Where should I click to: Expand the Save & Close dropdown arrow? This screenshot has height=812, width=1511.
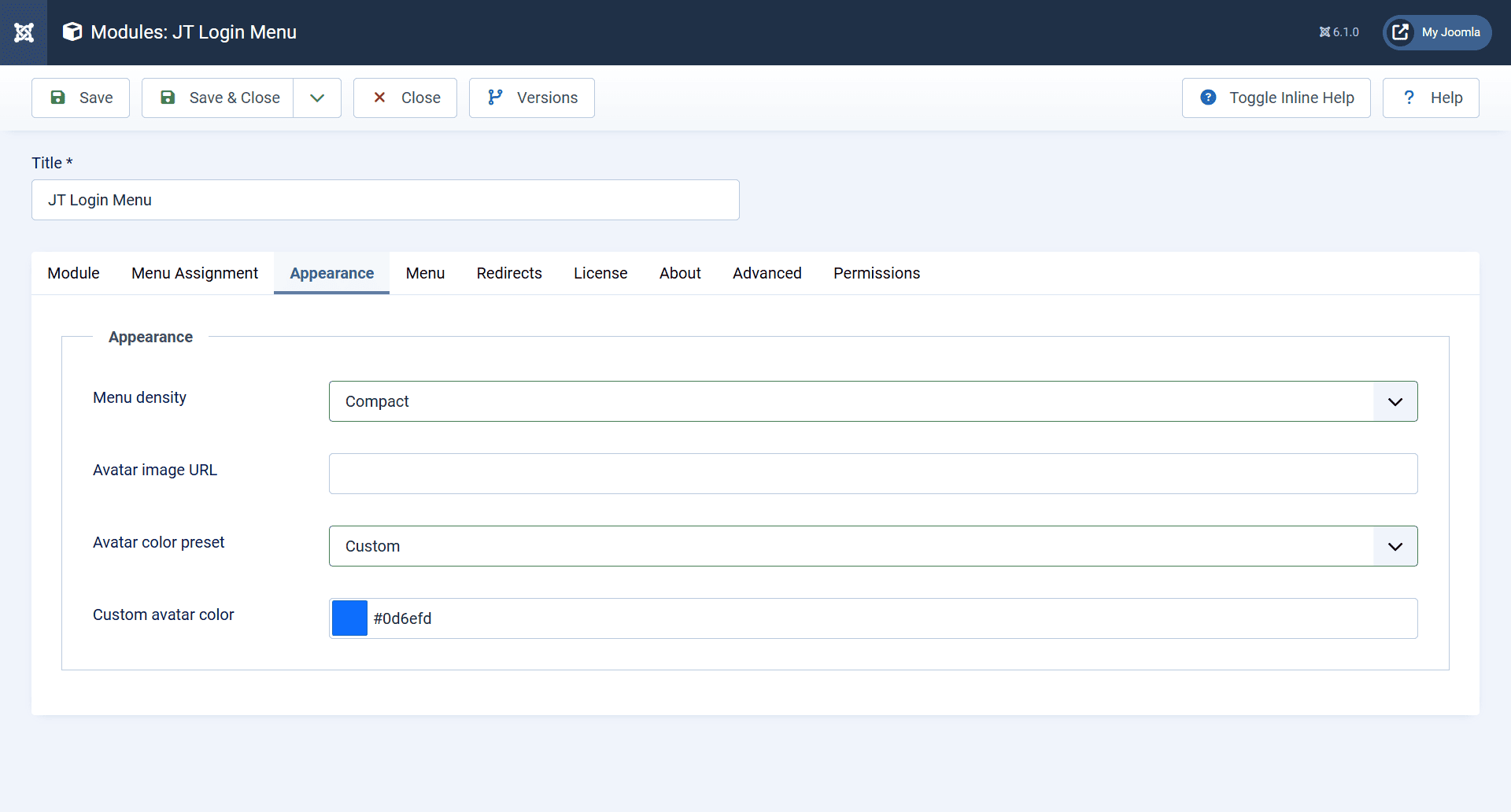coord(317,98)
